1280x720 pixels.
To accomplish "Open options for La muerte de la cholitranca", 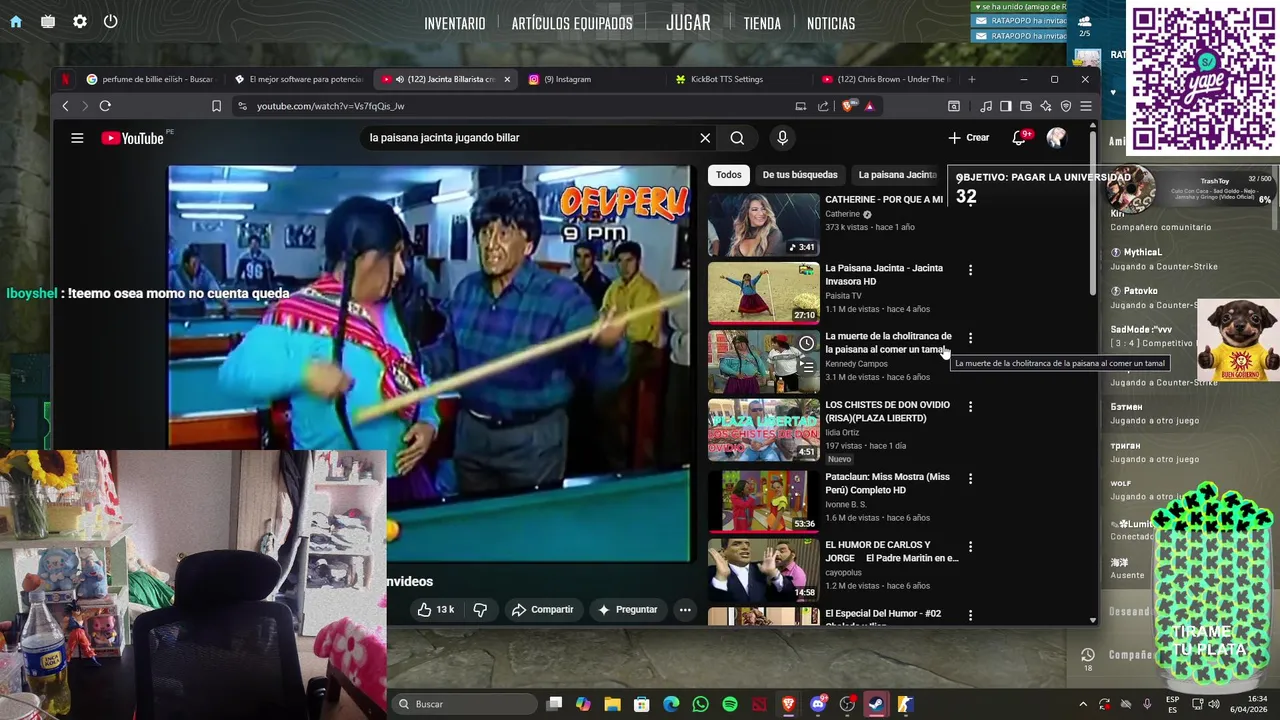I will pos(970,338).
